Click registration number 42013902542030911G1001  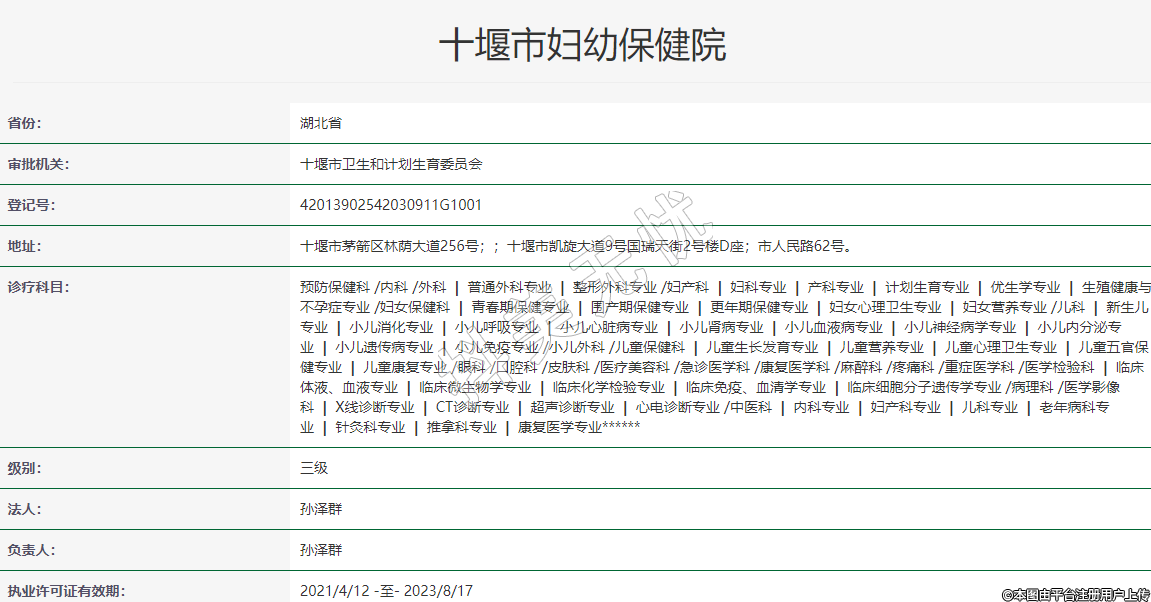click(391, 205)
